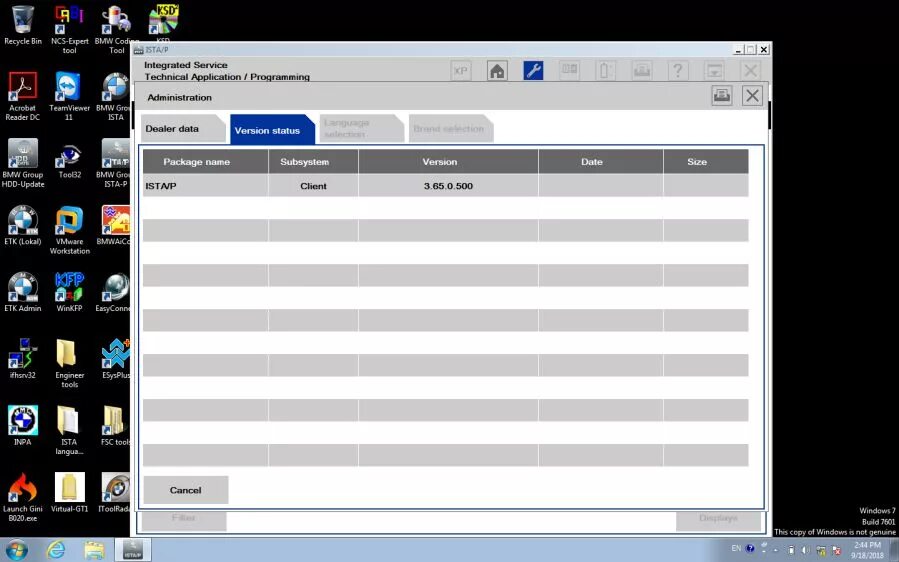This screenshot has width=899, height=562.
Task: Open Recycle Bin on the desktop
Action: (23, 26)
